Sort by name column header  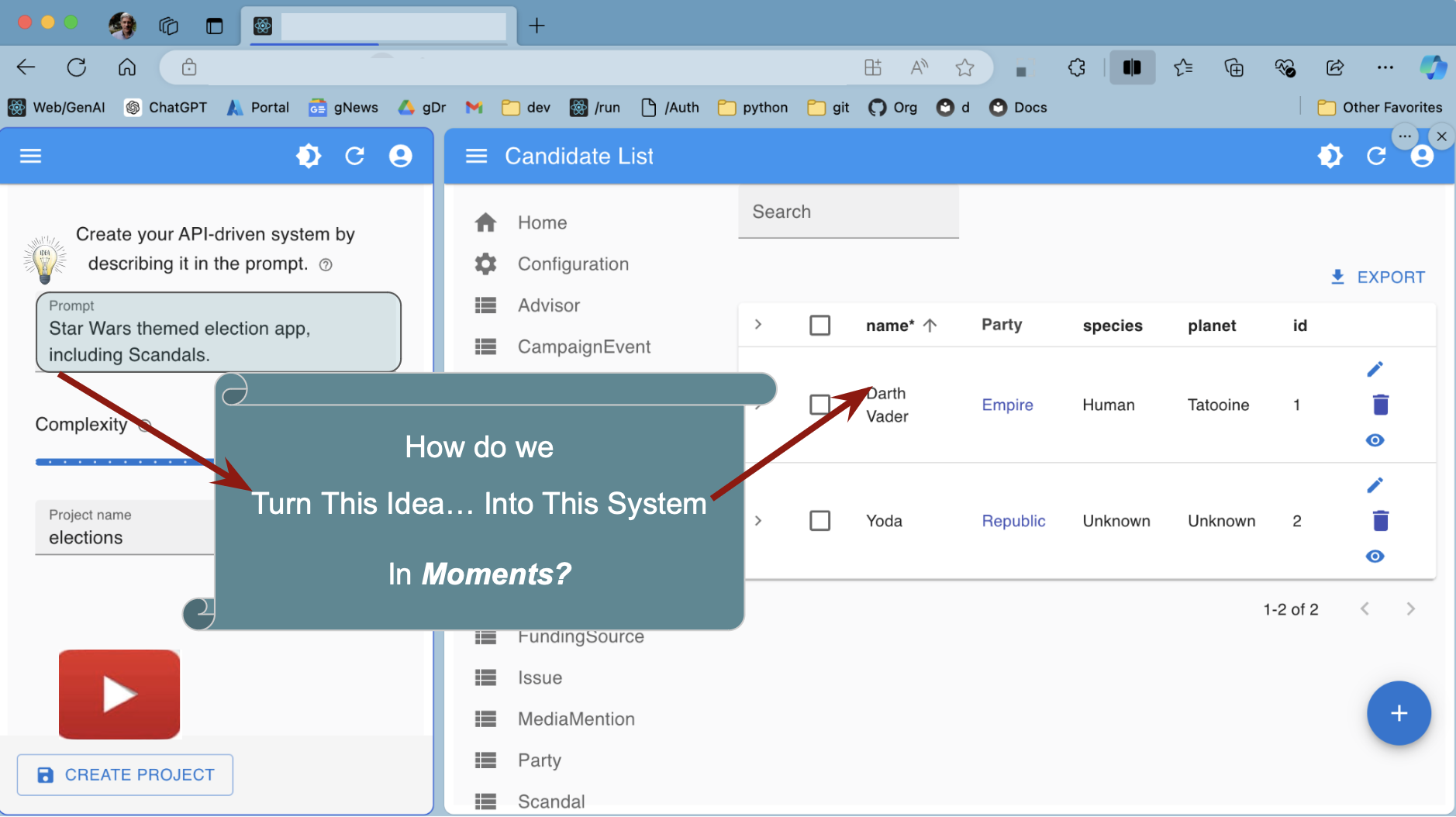click(902, 326)
